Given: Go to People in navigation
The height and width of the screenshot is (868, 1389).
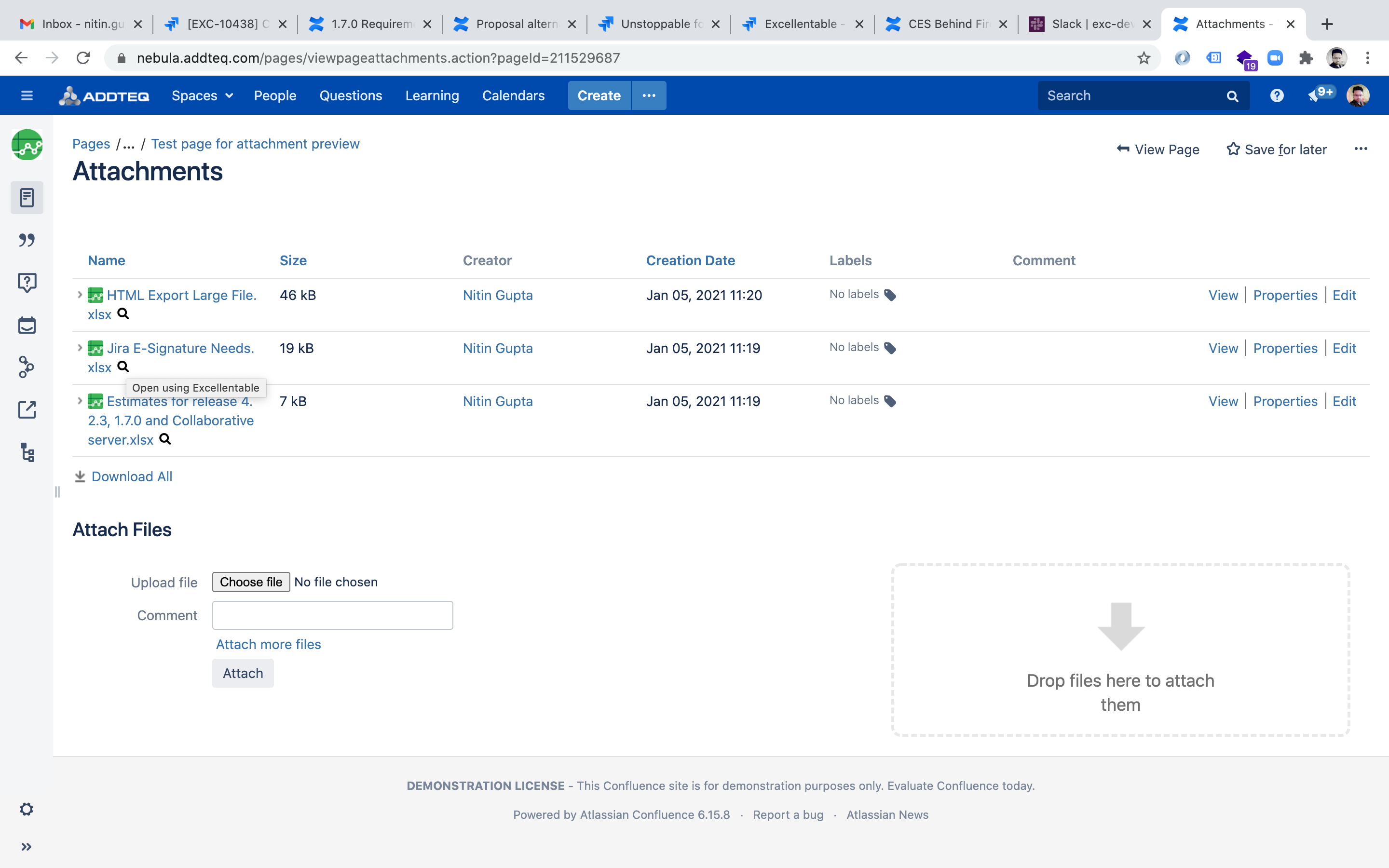Looking at the screenshot, I should [275, 95].
